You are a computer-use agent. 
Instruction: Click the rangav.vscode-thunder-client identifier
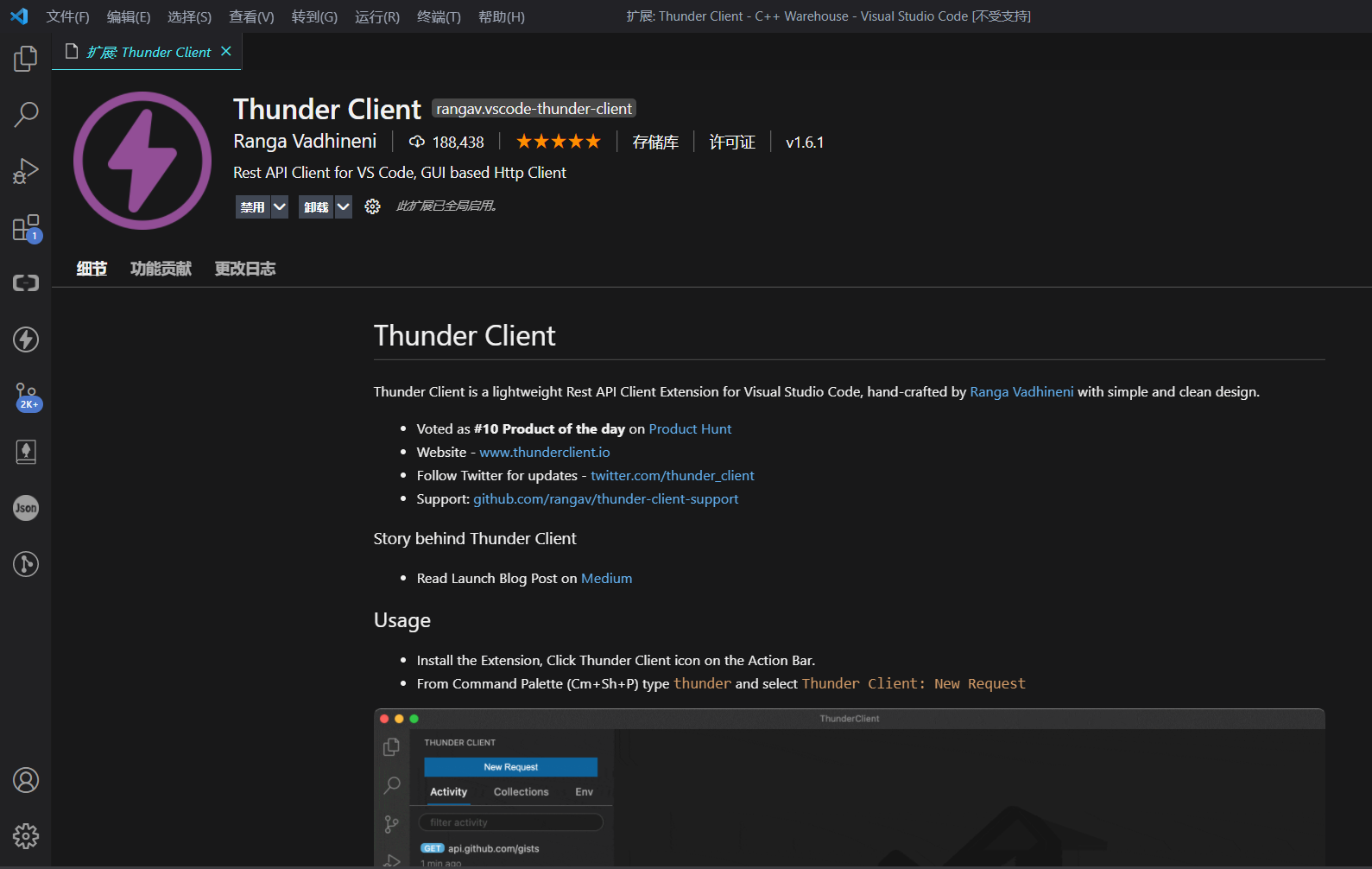click(x=534, y=108)
